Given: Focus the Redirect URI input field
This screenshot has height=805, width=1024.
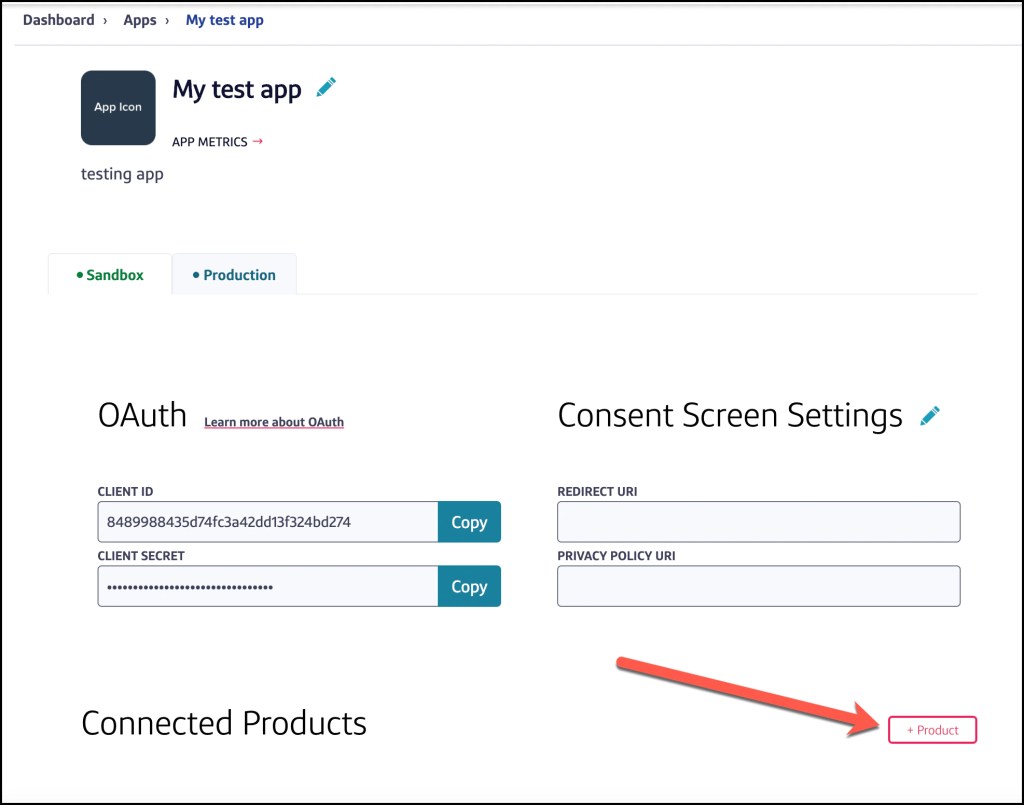Looking at the screenshot, I should pyautogui.click(x=758, y=522).
